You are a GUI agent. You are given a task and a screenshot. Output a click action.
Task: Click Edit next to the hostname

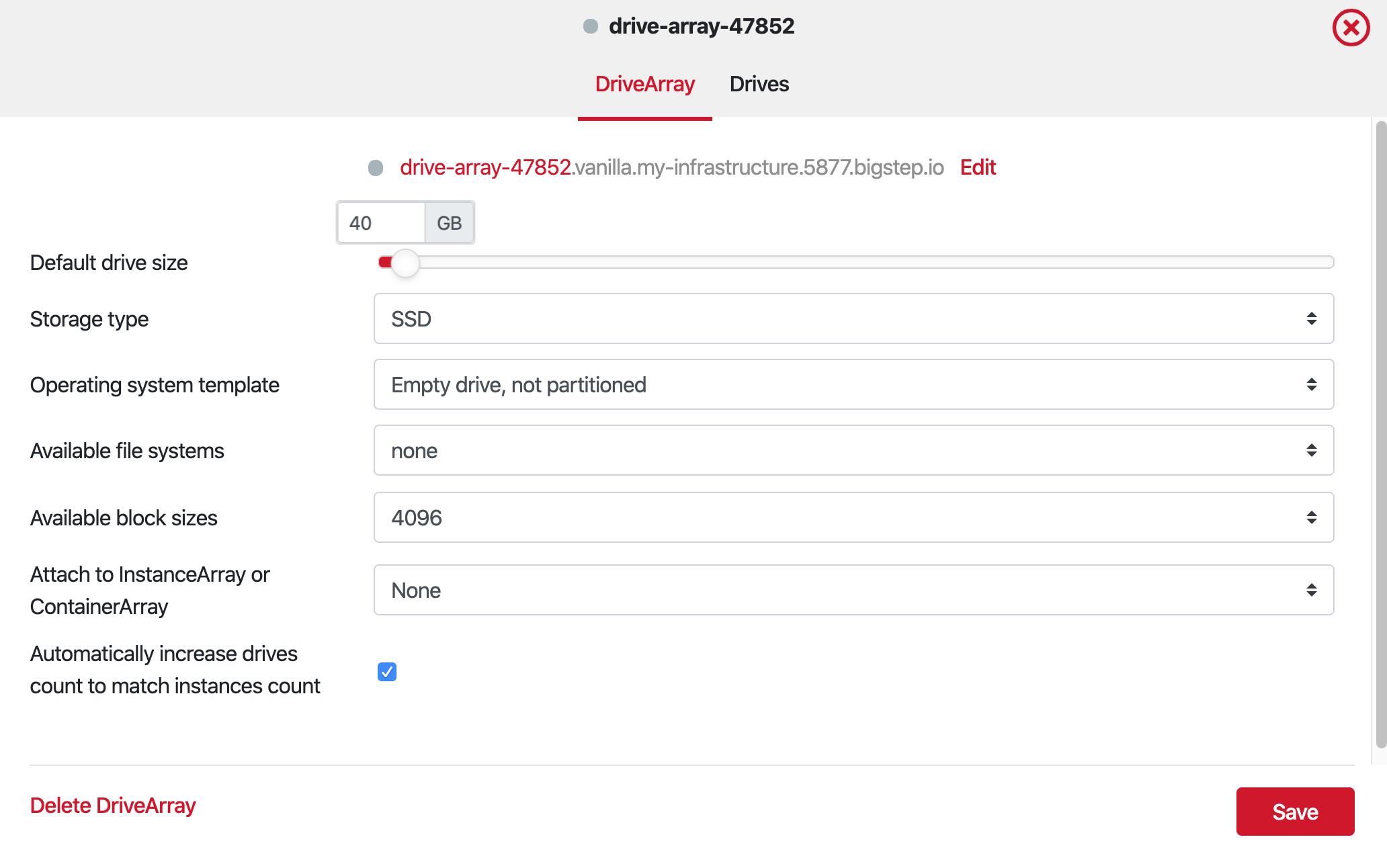(x=978, y=167)
